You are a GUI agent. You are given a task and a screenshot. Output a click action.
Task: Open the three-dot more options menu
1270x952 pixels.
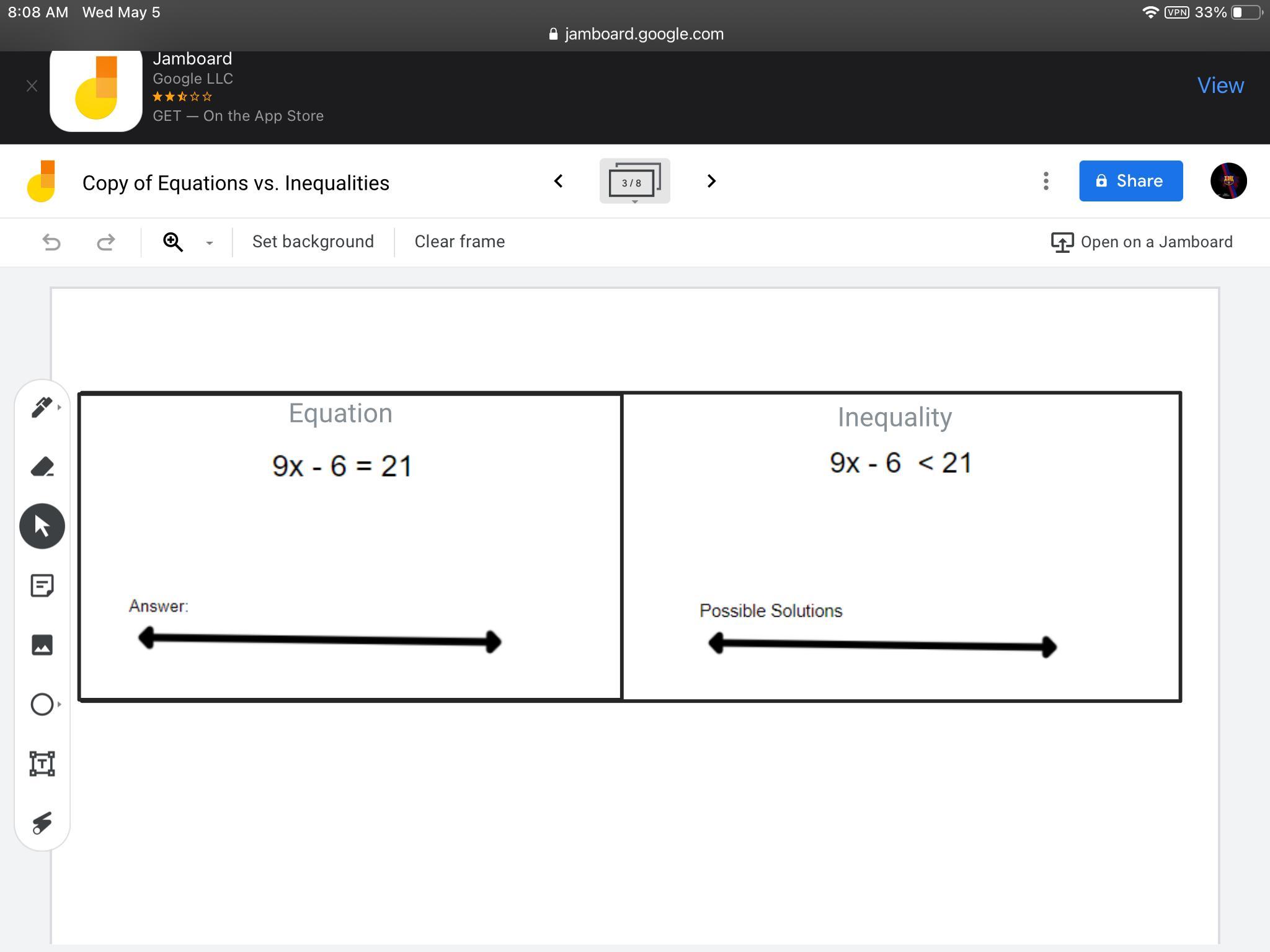1046,181
